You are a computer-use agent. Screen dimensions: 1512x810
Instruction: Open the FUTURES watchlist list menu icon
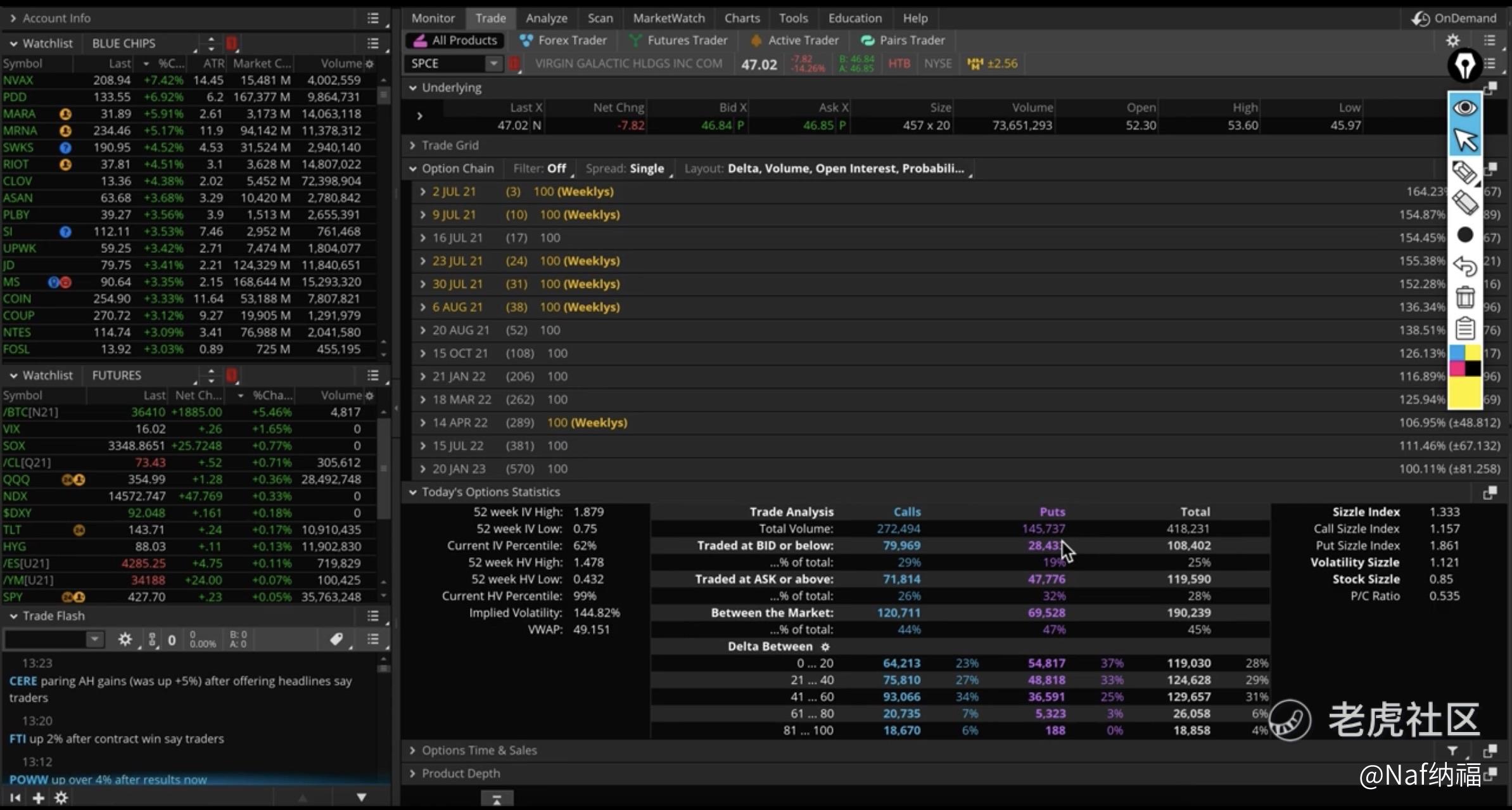click(x=373, y=375)
